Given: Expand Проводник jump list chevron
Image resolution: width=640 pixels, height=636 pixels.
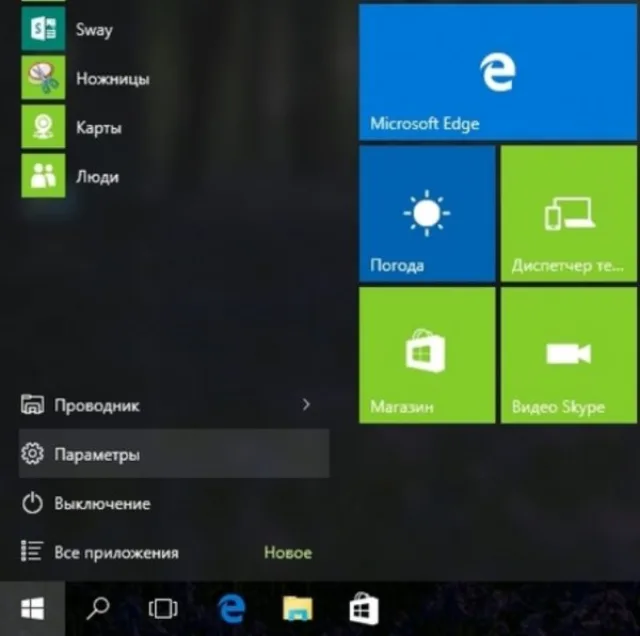Looking at the screenshot, I should pos(306,405).
